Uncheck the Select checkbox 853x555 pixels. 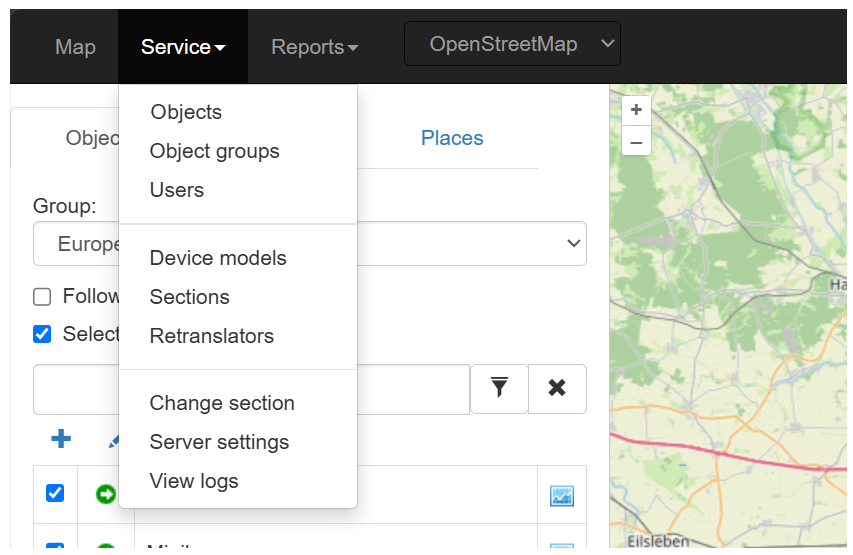pos(42,334)
